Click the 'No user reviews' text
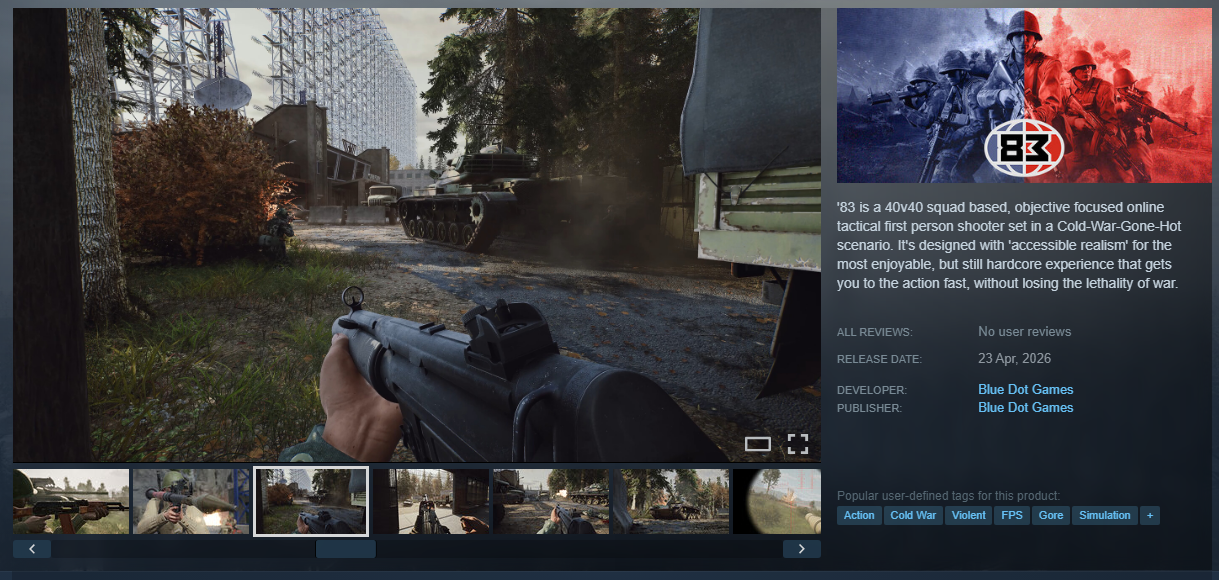This screenshot has height=580, width=1219. point(1024,331)
